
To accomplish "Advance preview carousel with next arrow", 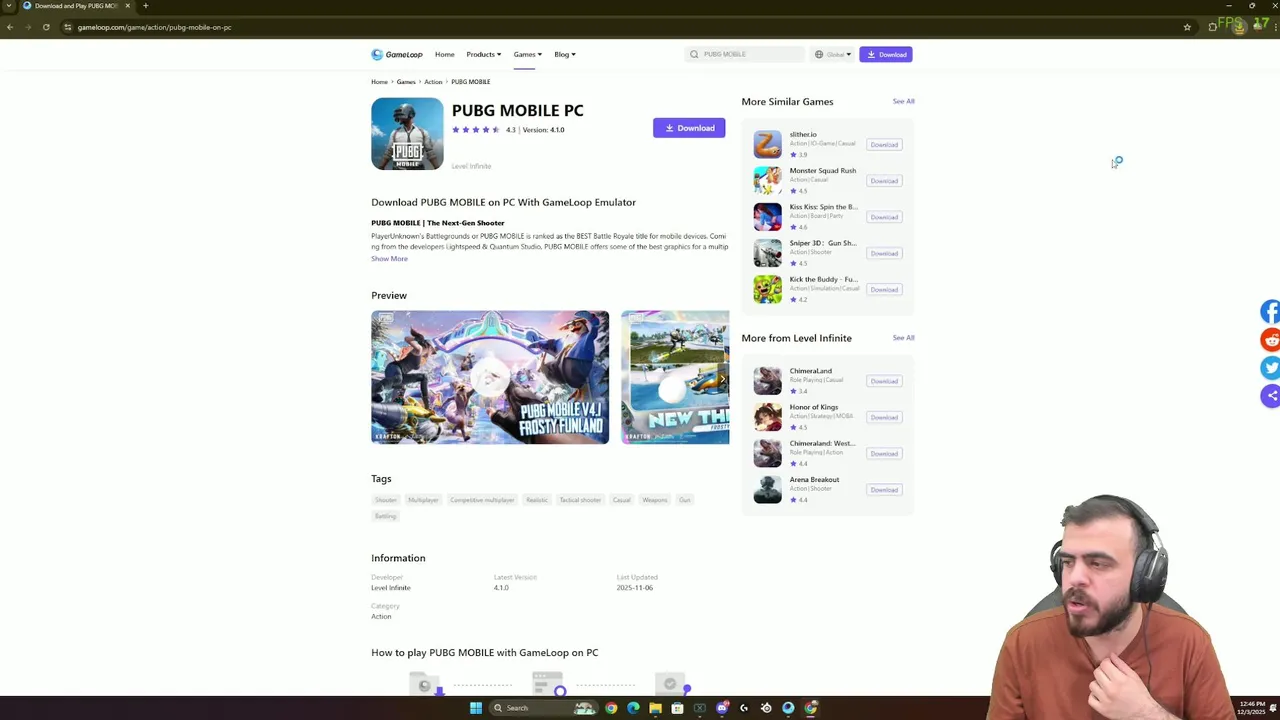I will pyautogui.click(x=722, y=378).
